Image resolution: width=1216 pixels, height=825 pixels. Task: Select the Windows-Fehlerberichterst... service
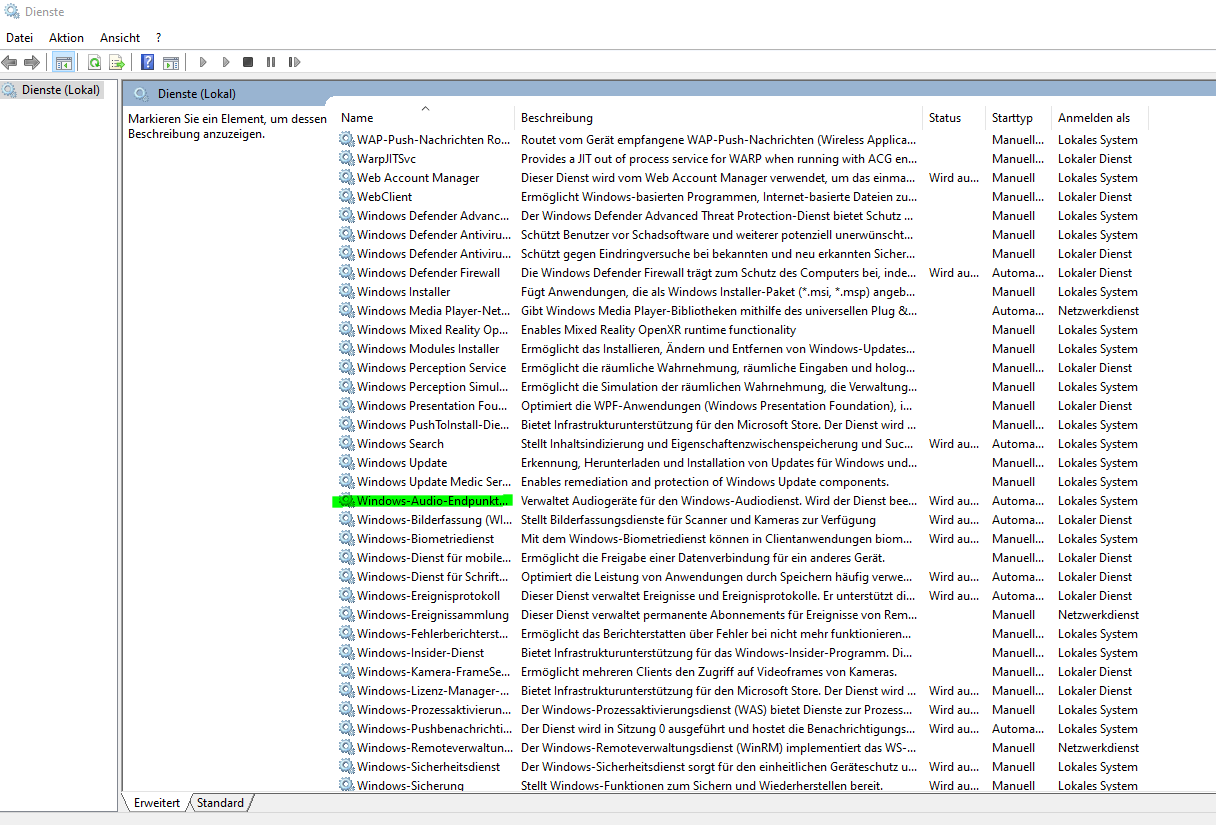[433, 634]
